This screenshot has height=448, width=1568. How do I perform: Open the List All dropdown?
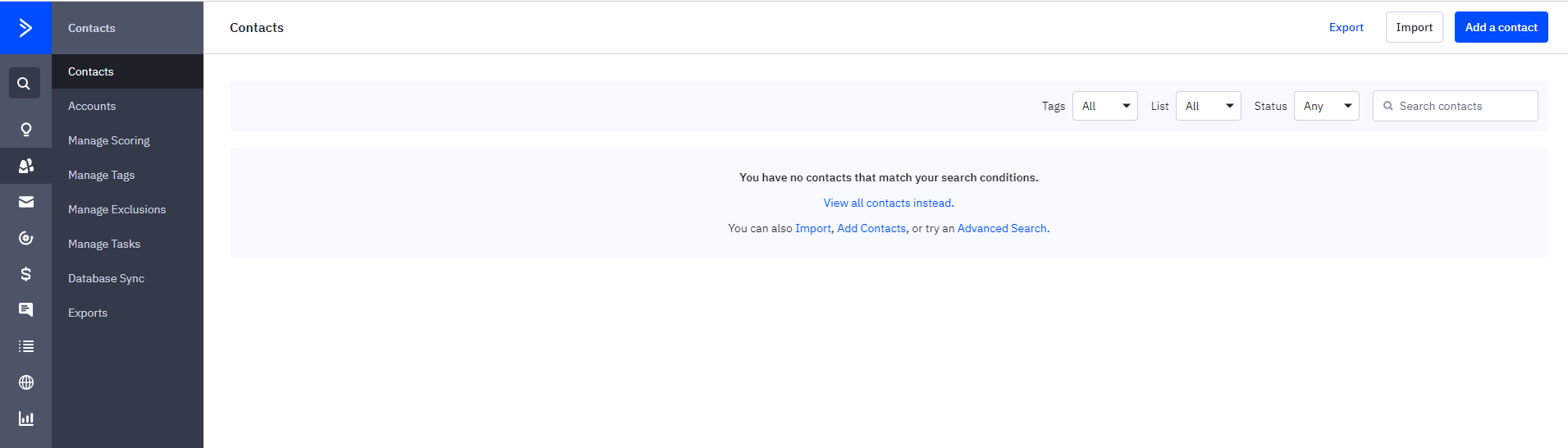click(x=1208, y=106)
